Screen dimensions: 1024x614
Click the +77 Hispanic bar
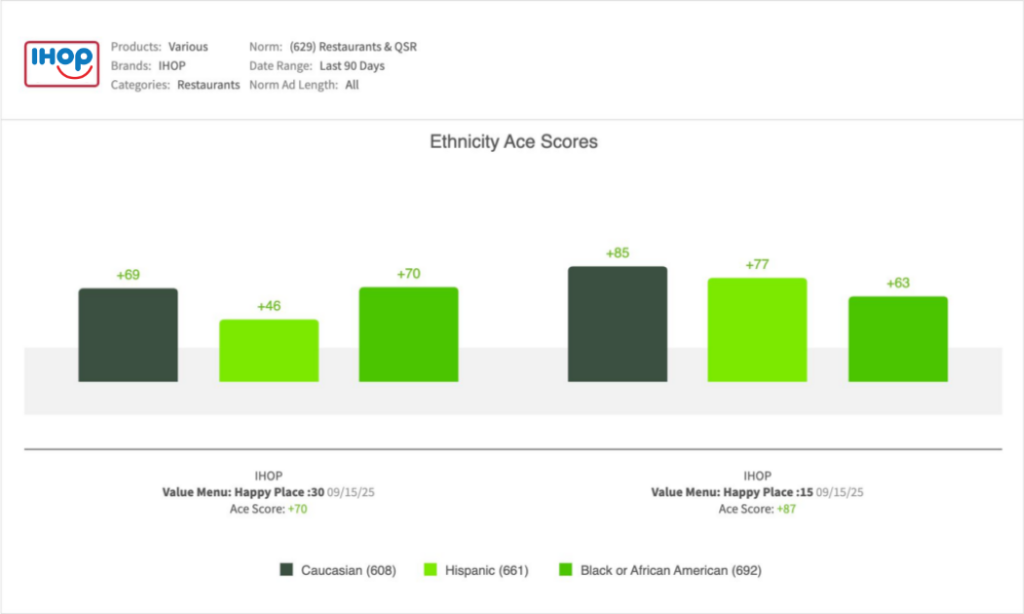757,329
